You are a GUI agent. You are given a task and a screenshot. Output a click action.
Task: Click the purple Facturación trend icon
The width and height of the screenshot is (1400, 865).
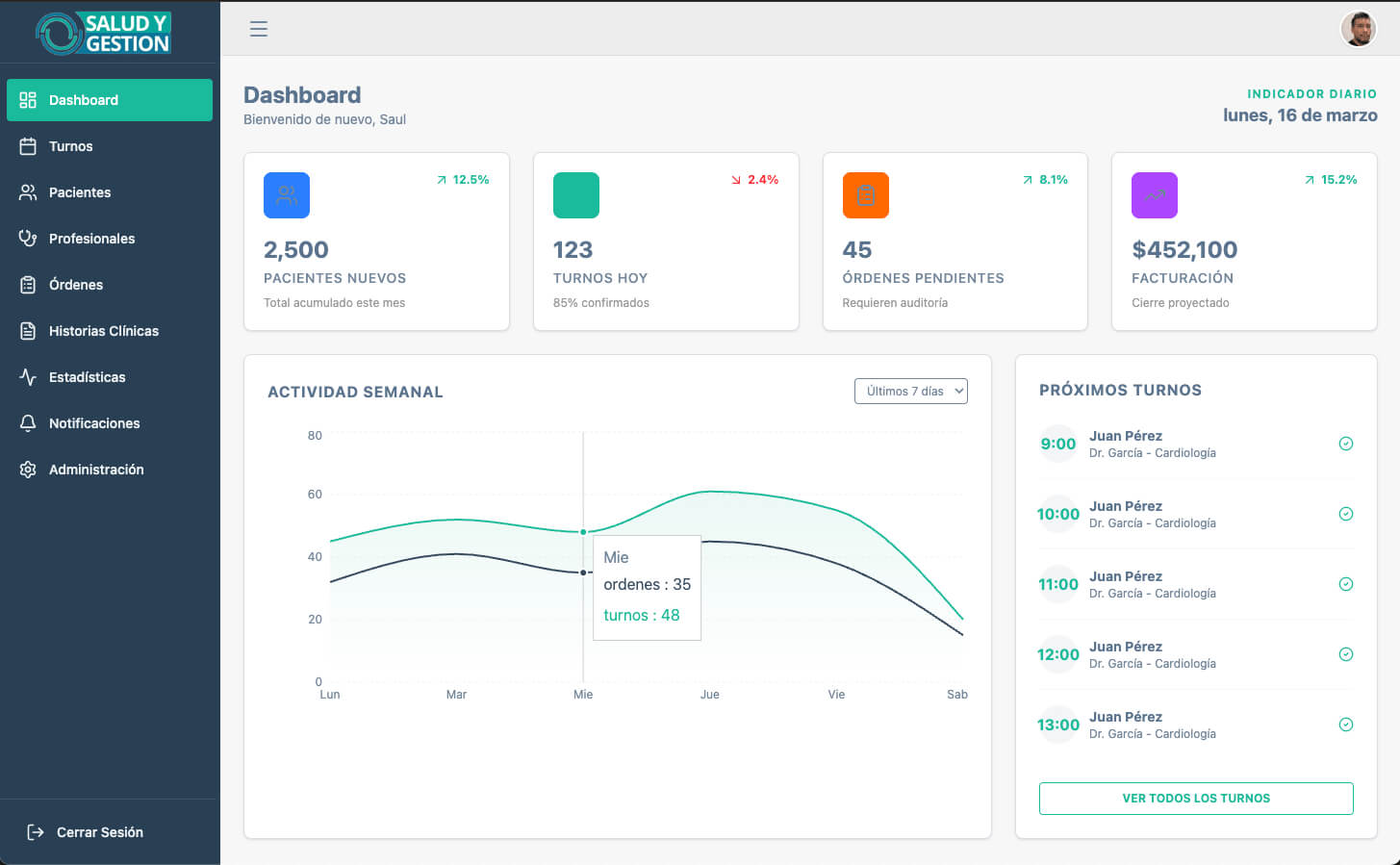point(1154,195)
